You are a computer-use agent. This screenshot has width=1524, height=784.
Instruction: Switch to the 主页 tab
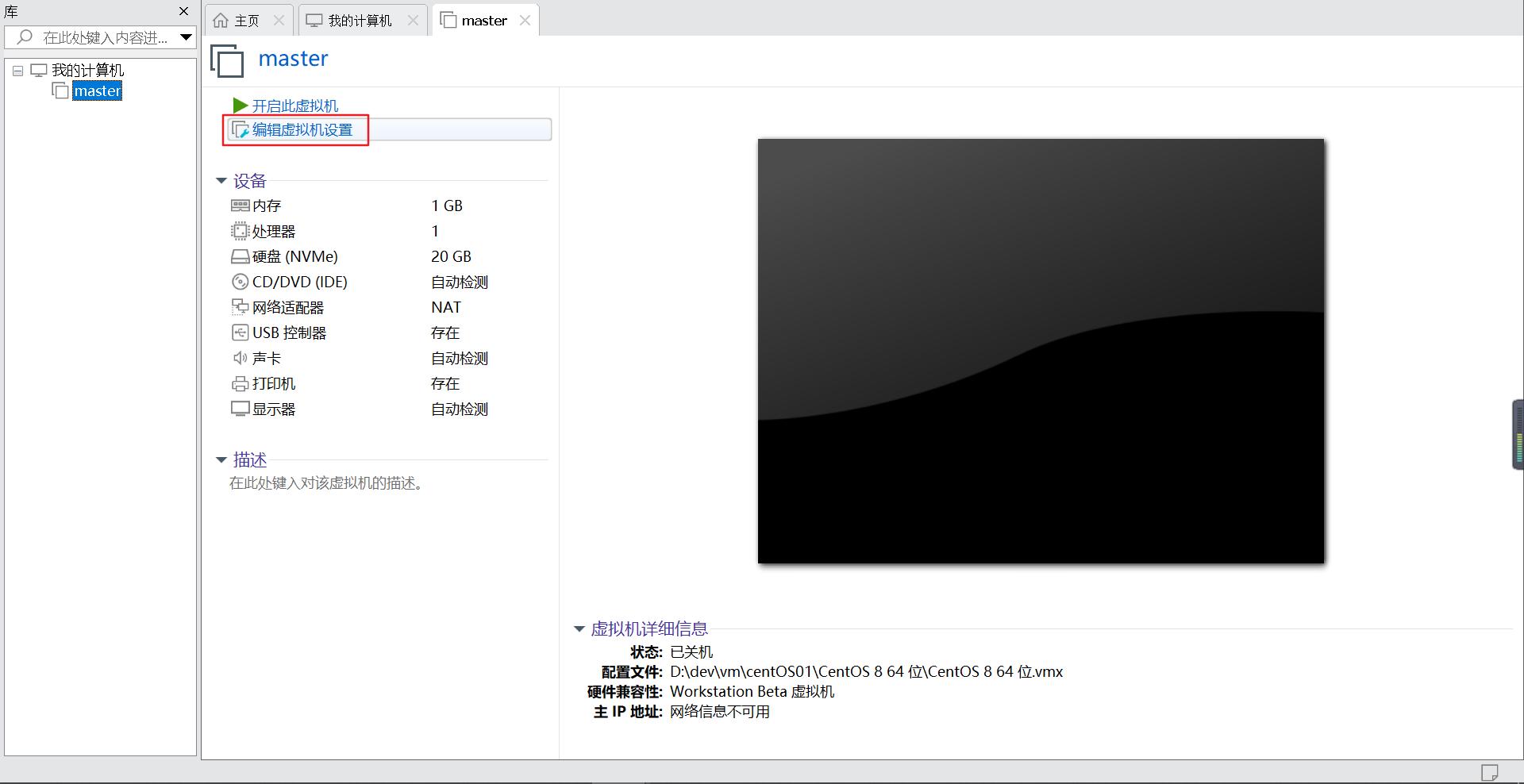tap(244, 19)
